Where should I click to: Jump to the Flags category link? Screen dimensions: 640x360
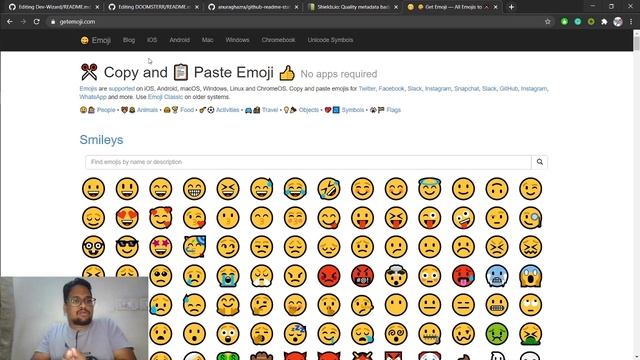pos(393,110)
